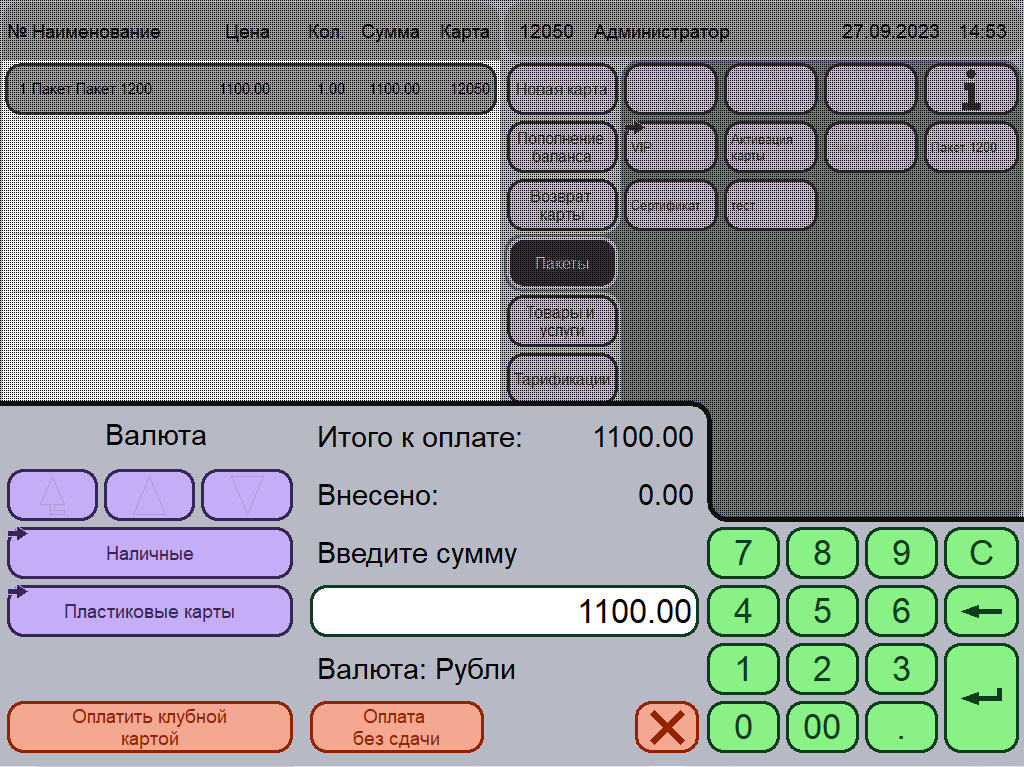The image size is (1024, 767).
Task: Click the red X cancel button
Action: pos(667,727)
